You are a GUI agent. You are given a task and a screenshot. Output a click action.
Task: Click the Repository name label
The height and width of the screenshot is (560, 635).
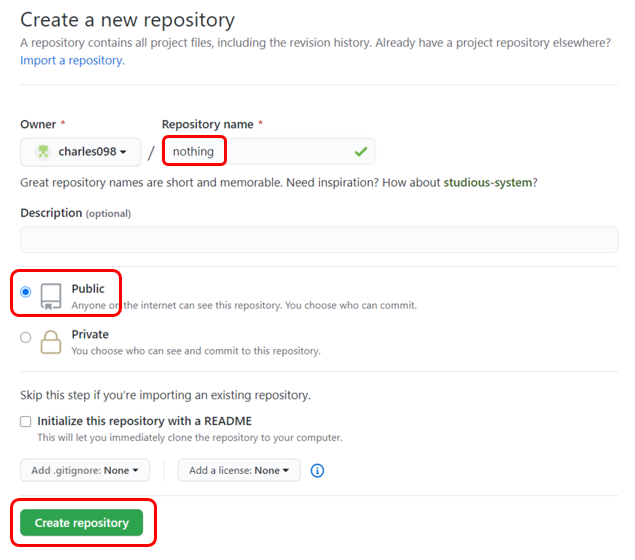(x=208, y=124)
